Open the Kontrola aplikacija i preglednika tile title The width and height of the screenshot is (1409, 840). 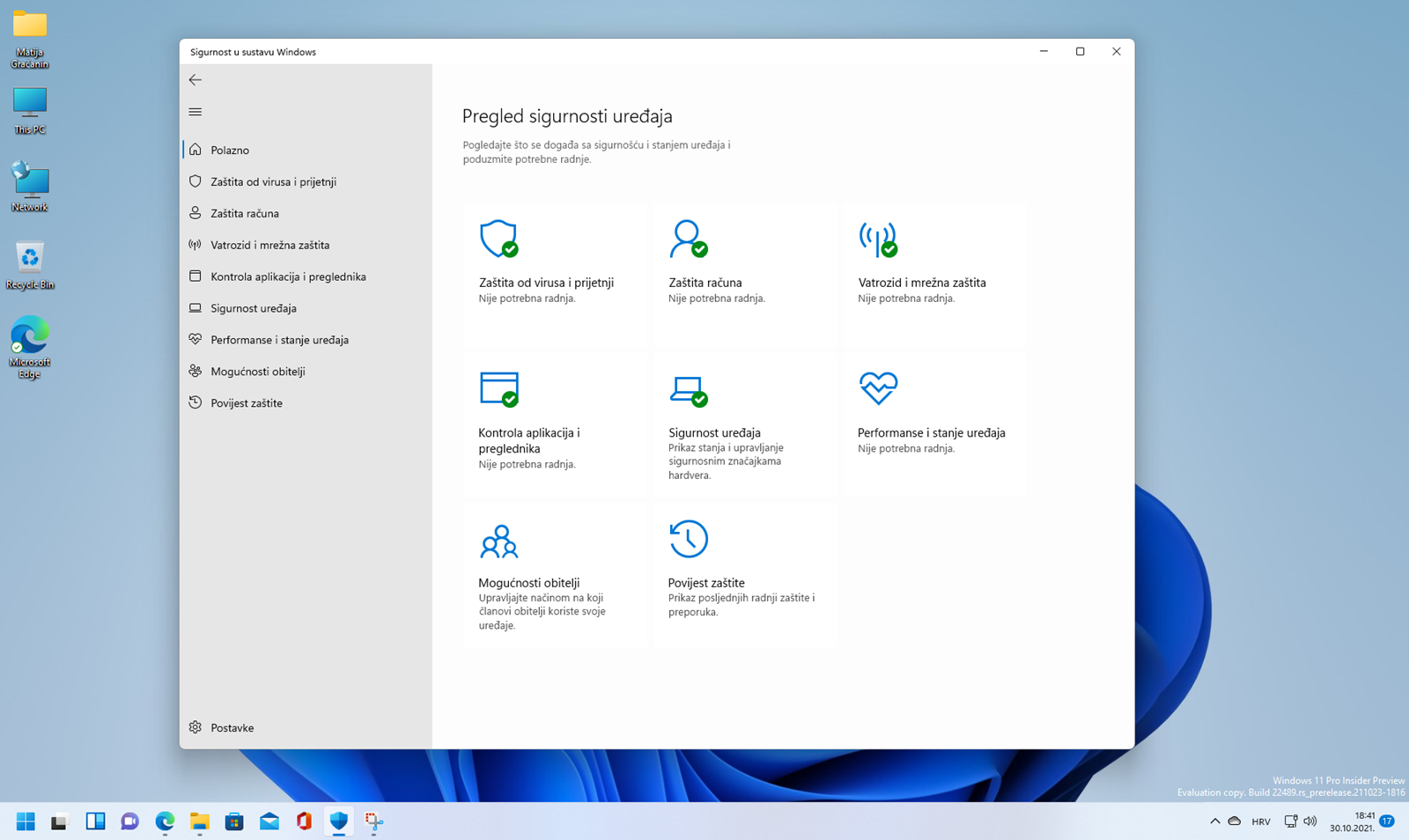529,440
